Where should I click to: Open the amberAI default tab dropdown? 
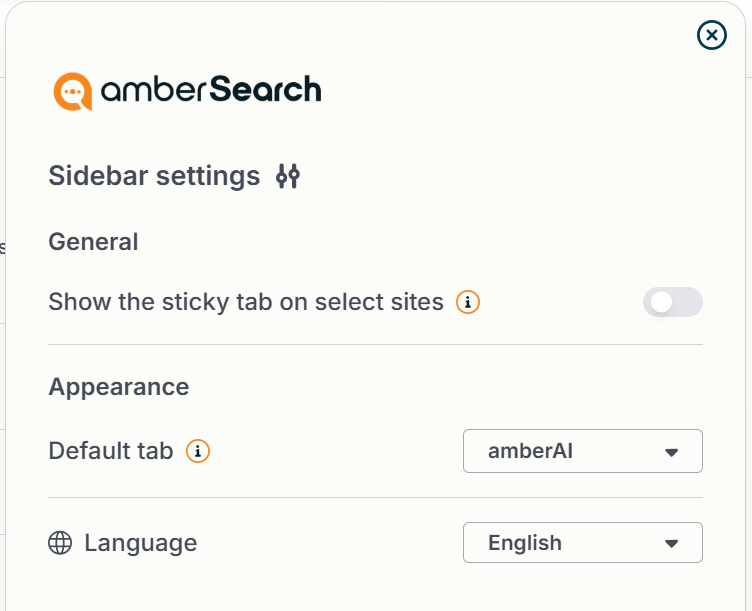point(583,451)
